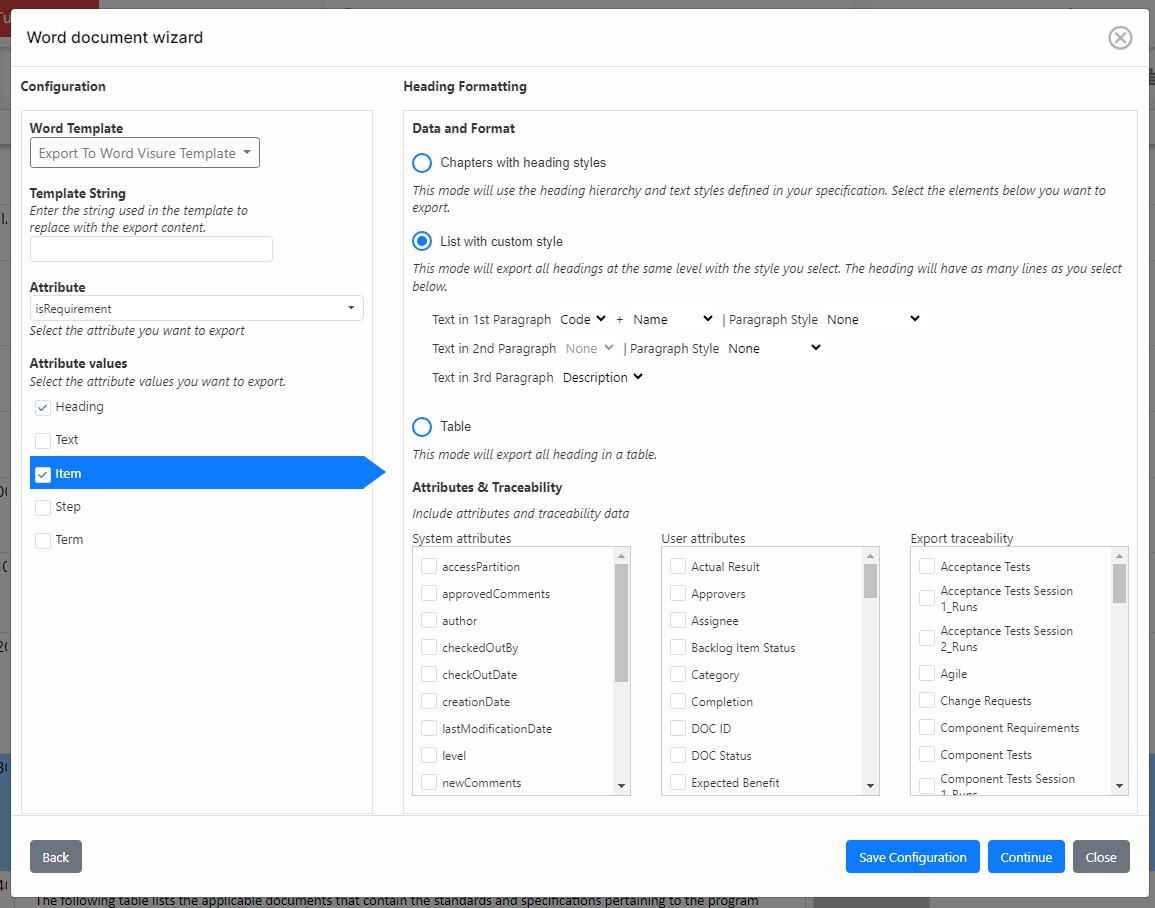This screenshot has height=908, width=1155.
Task: Tick the author system attribute
Action: pyautogui.click(x=429, y=621)
